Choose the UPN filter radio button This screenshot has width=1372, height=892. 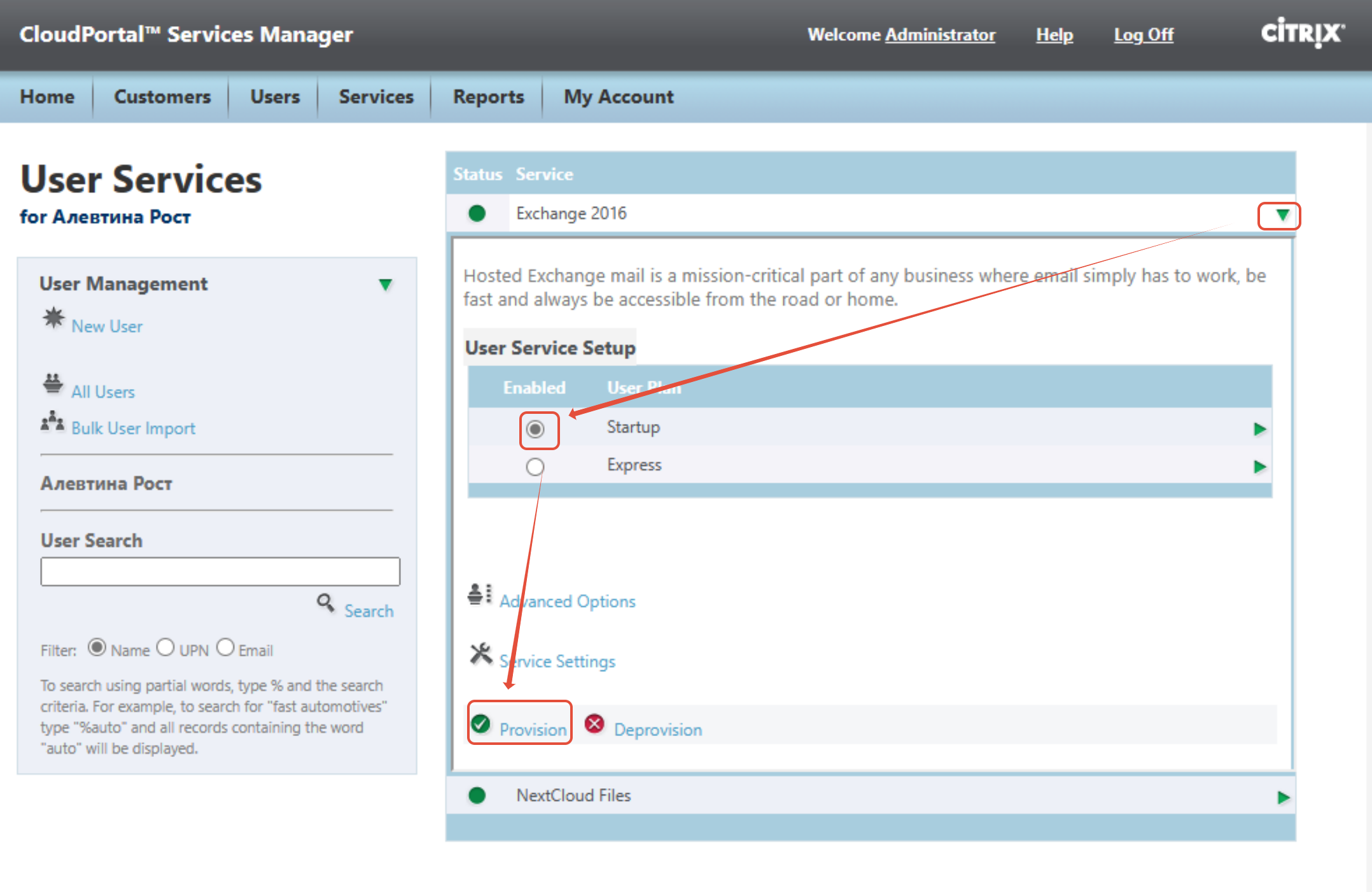coord(165,648)
